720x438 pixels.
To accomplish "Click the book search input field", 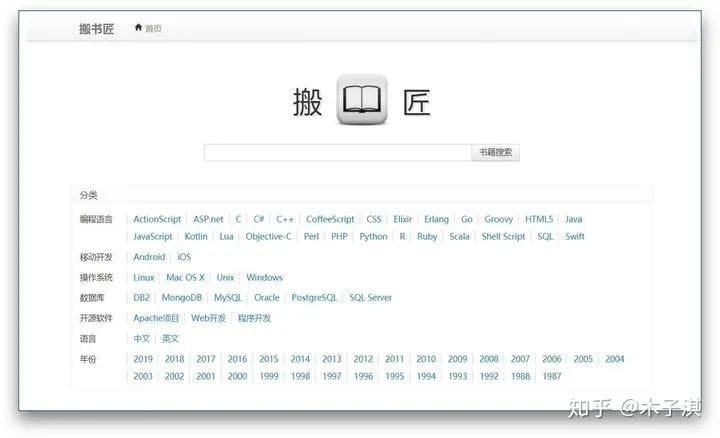I will [x=338, y=152].
